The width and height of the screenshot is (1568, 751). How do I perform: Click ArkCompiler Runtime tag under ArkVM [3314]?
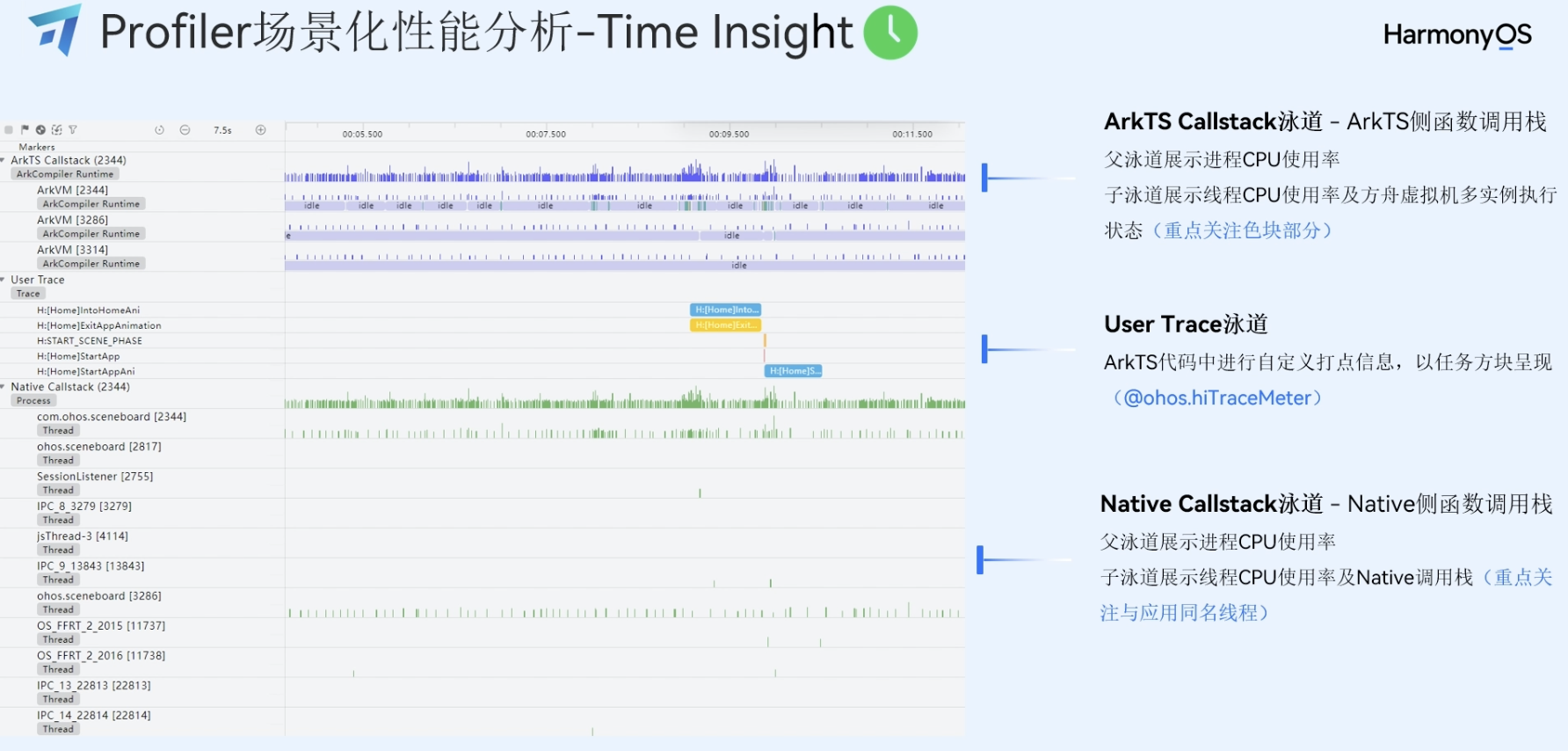pyautogui.click(x=91, y=264)
